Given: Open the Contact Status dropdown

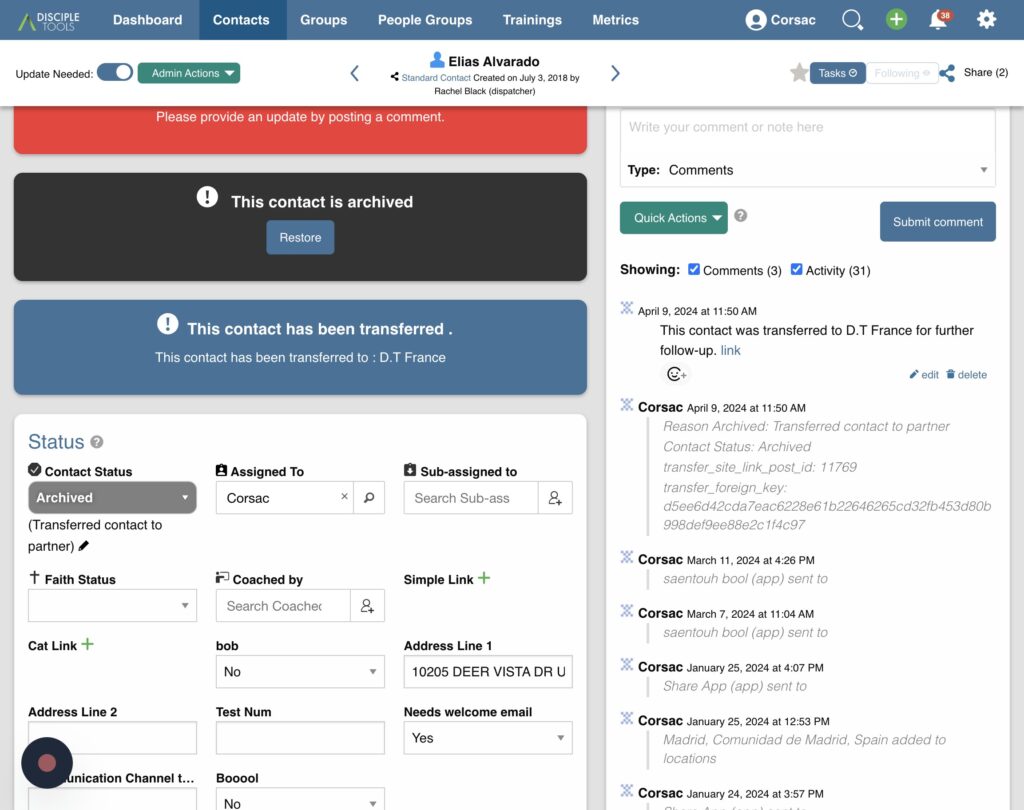Looking at the screenshot, I should click(x=112, y=498).
